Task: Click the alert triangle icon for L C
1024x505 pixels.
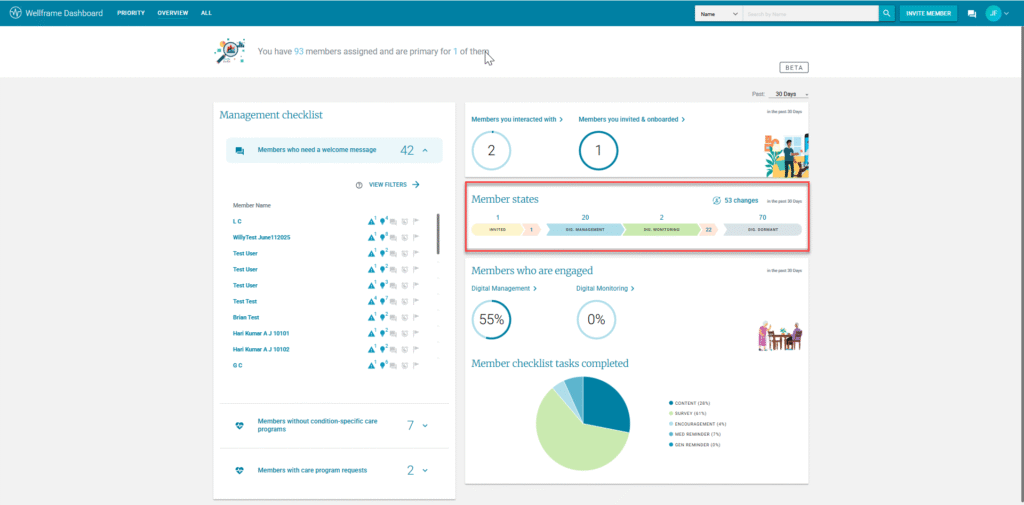Action: click(x=372, y=221)
